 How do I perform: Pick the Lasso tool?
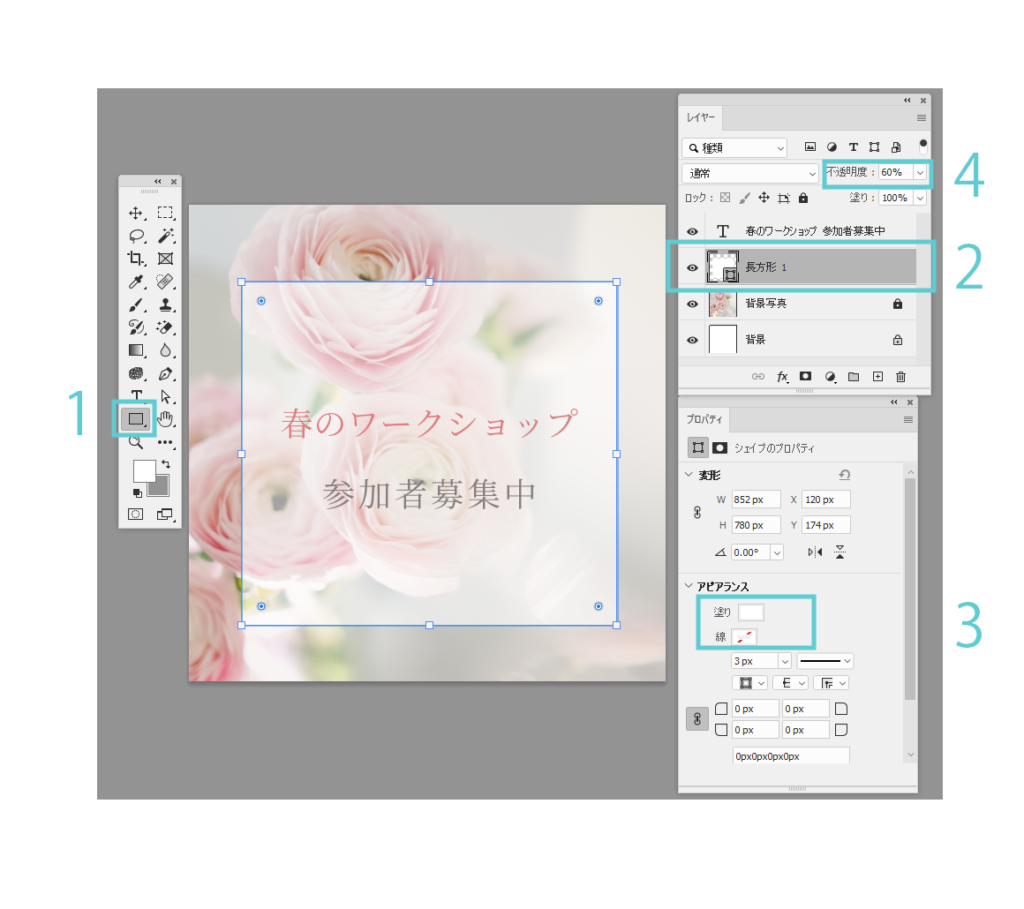tap(135, 236)
